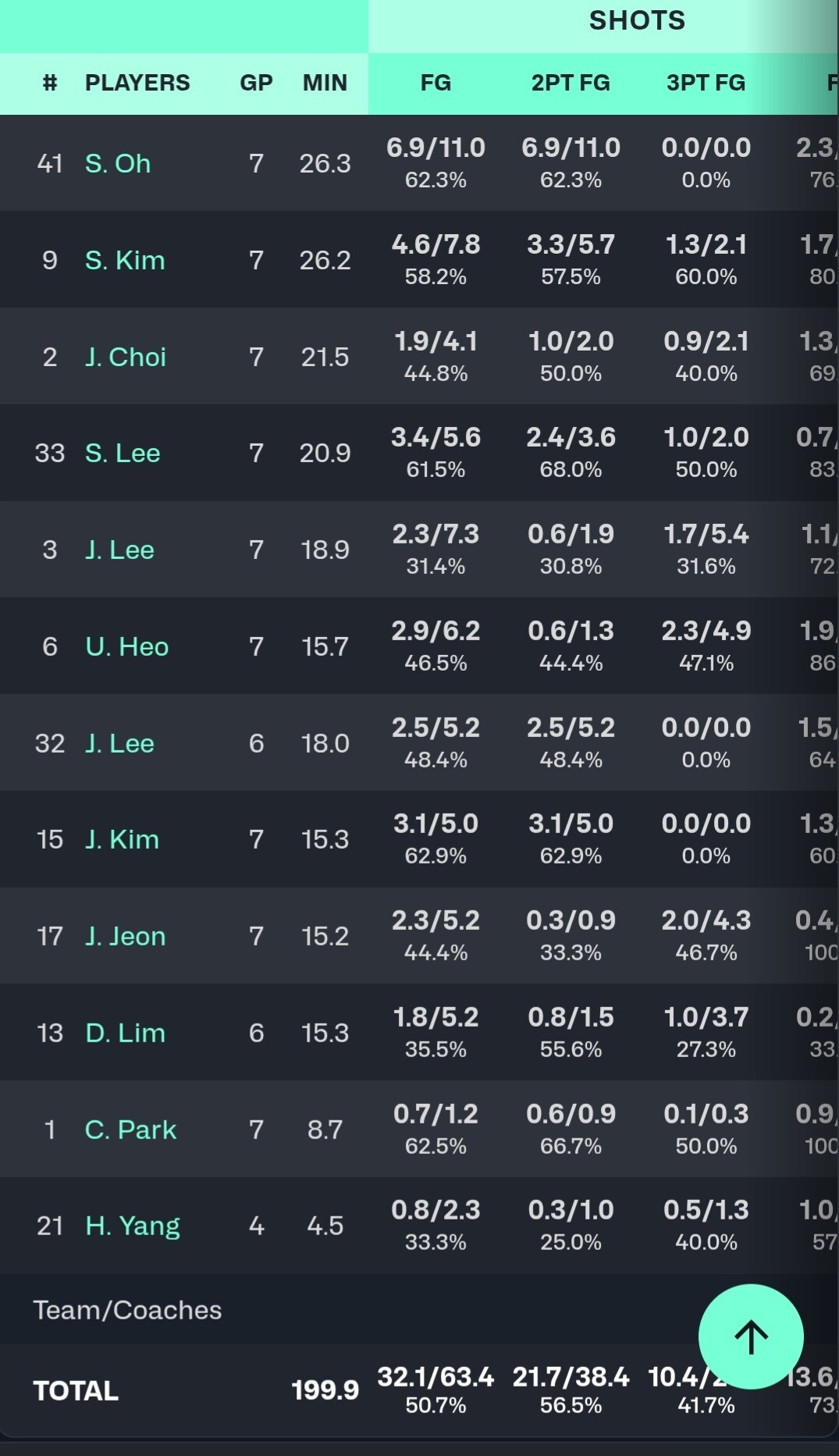Open J. Kim player profile
This screenshot has width=839, height=1456.
(123, 840)
